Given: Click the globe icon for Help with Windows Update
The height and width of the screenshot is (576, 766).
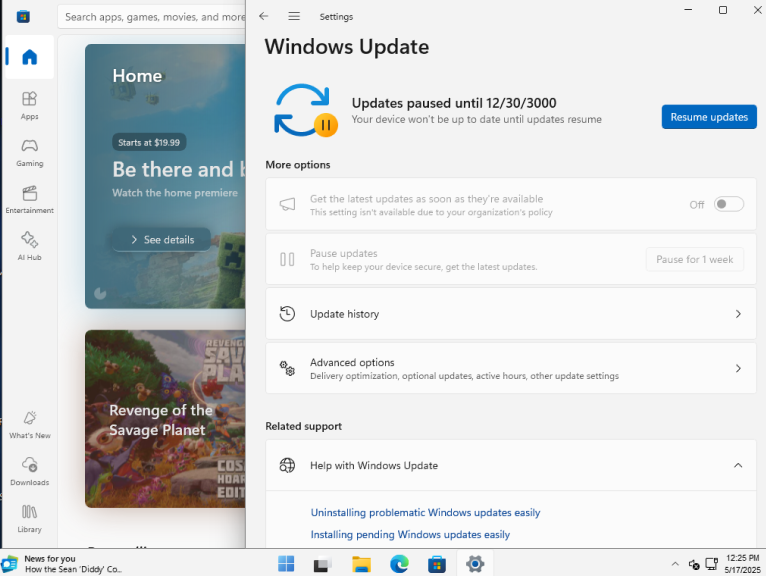Looking at the screenshot, I should click(x=287, y=466).
